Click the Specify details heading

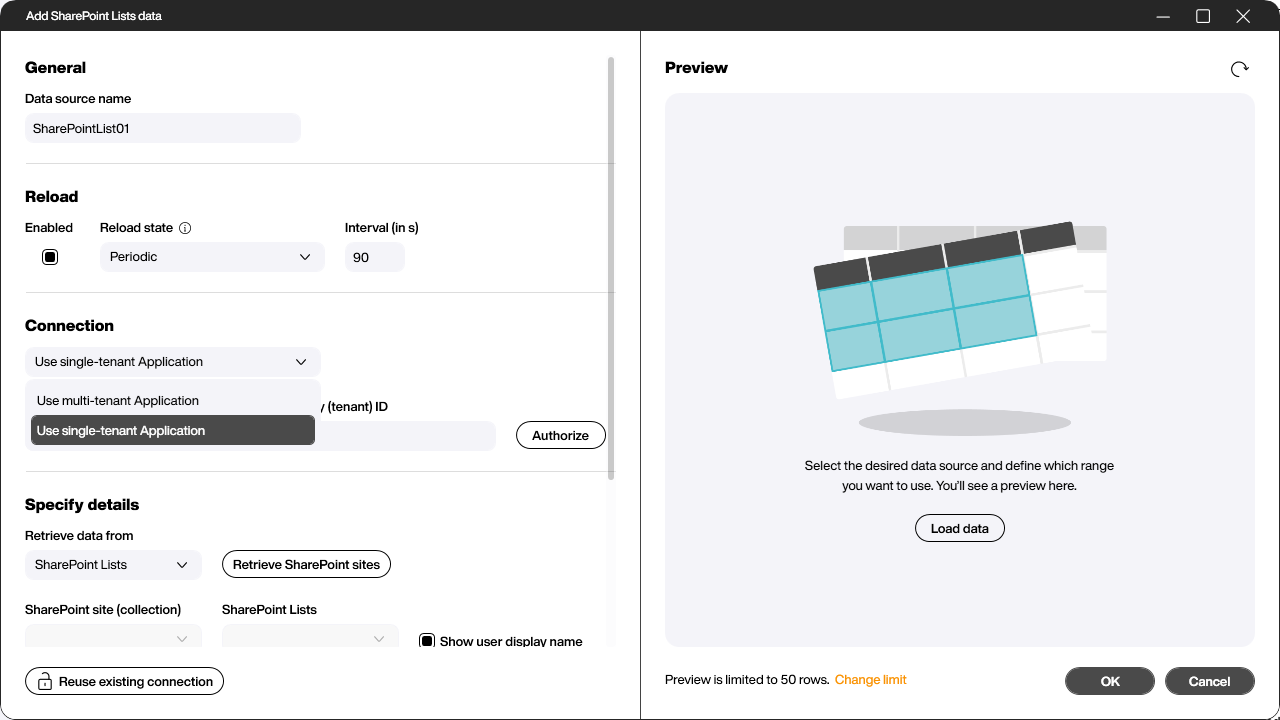(x=82, y=505)
